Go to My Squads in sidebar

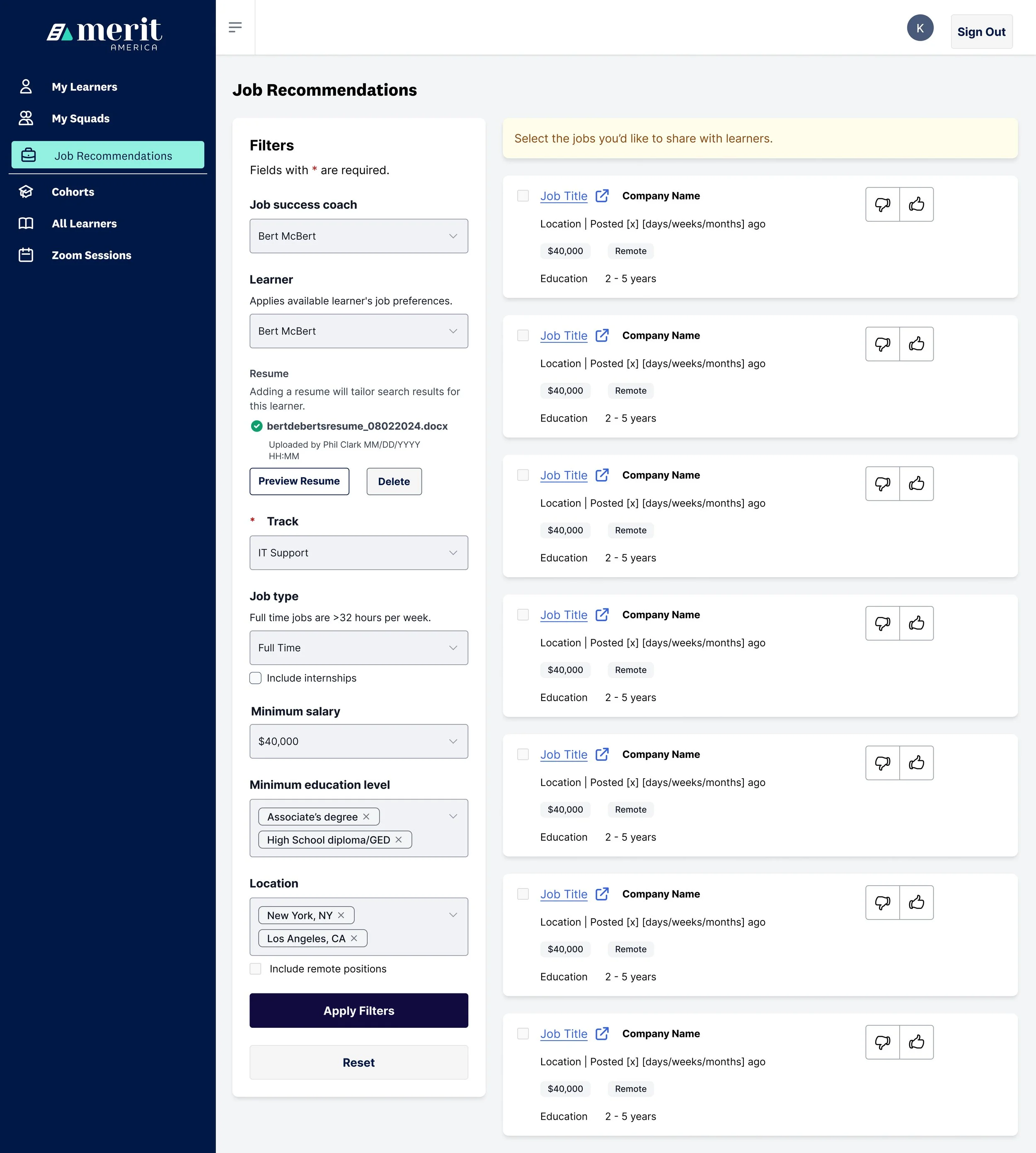(x=80, y=119)
